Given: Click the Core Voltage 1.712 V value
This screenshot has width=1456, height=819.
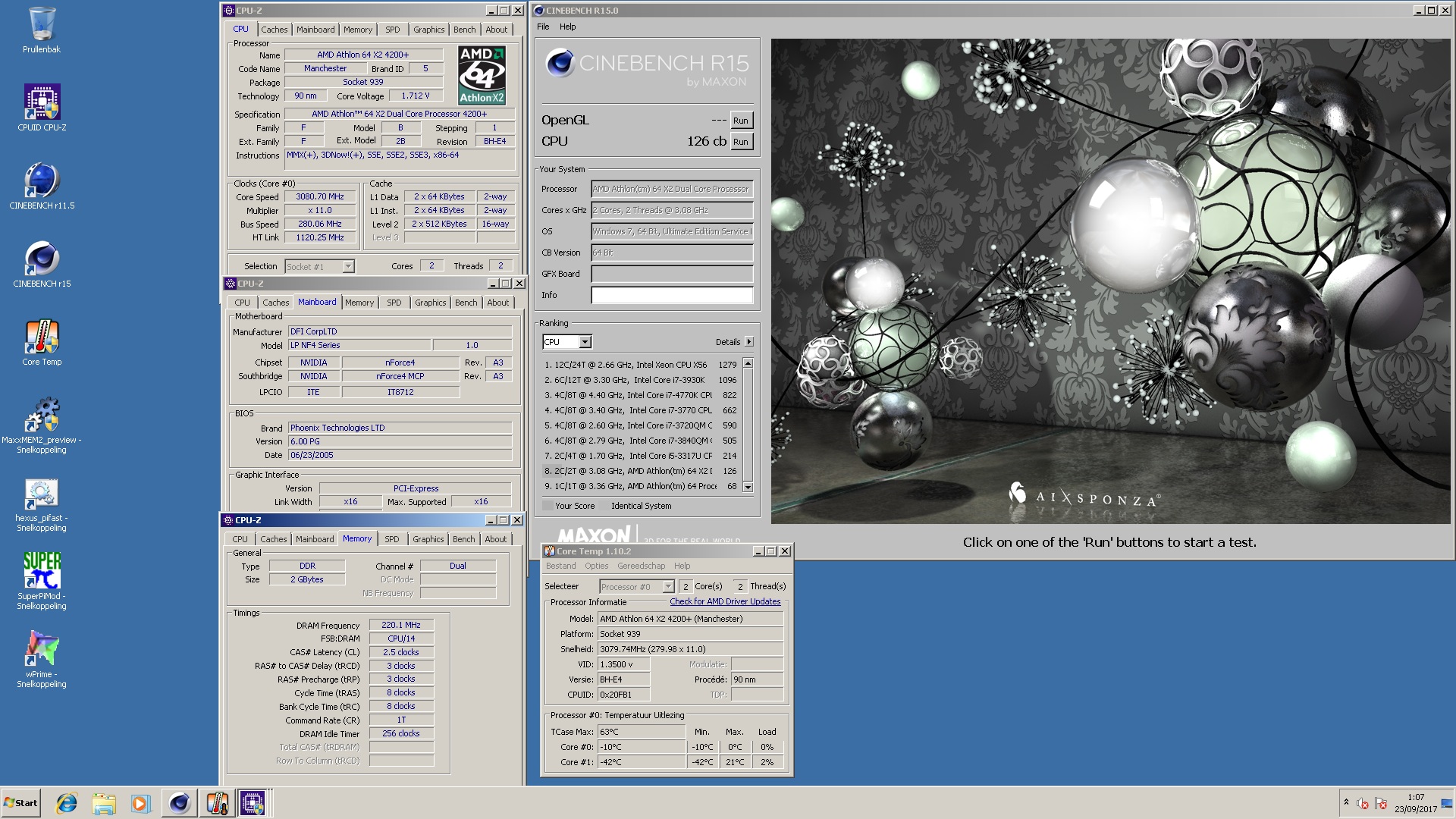Looking at the screenshot, I should [x=416, y=96].
